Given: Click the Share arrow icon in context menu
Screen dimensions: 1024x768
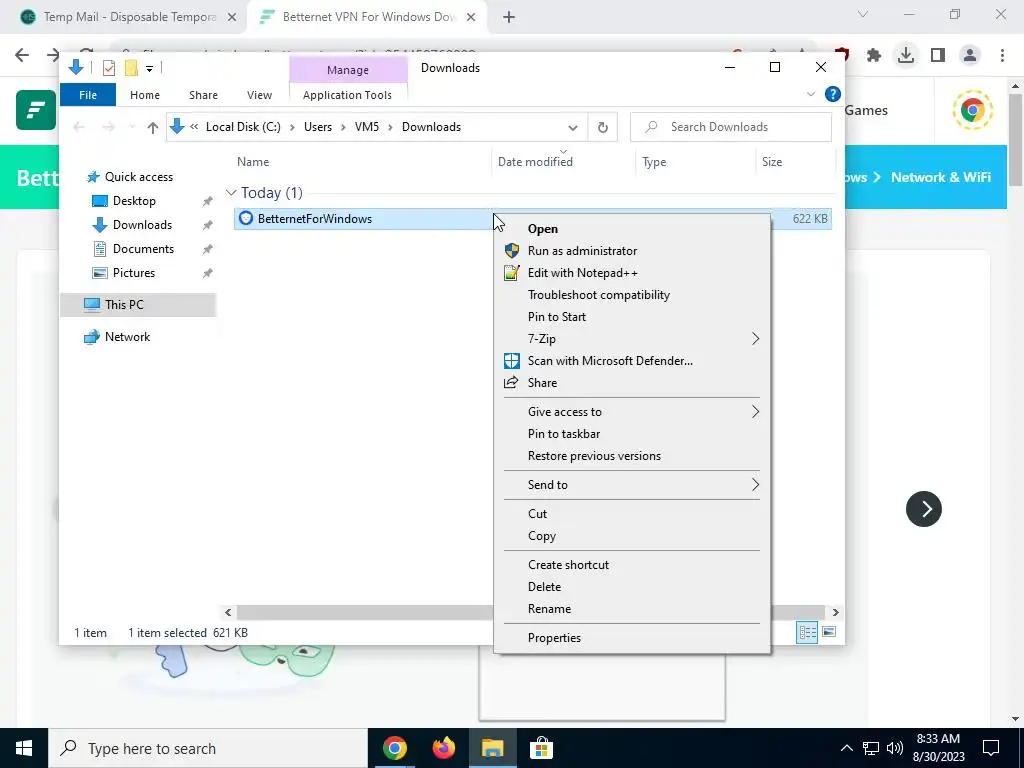Looking at the screenshot, I should click(511, 383).
